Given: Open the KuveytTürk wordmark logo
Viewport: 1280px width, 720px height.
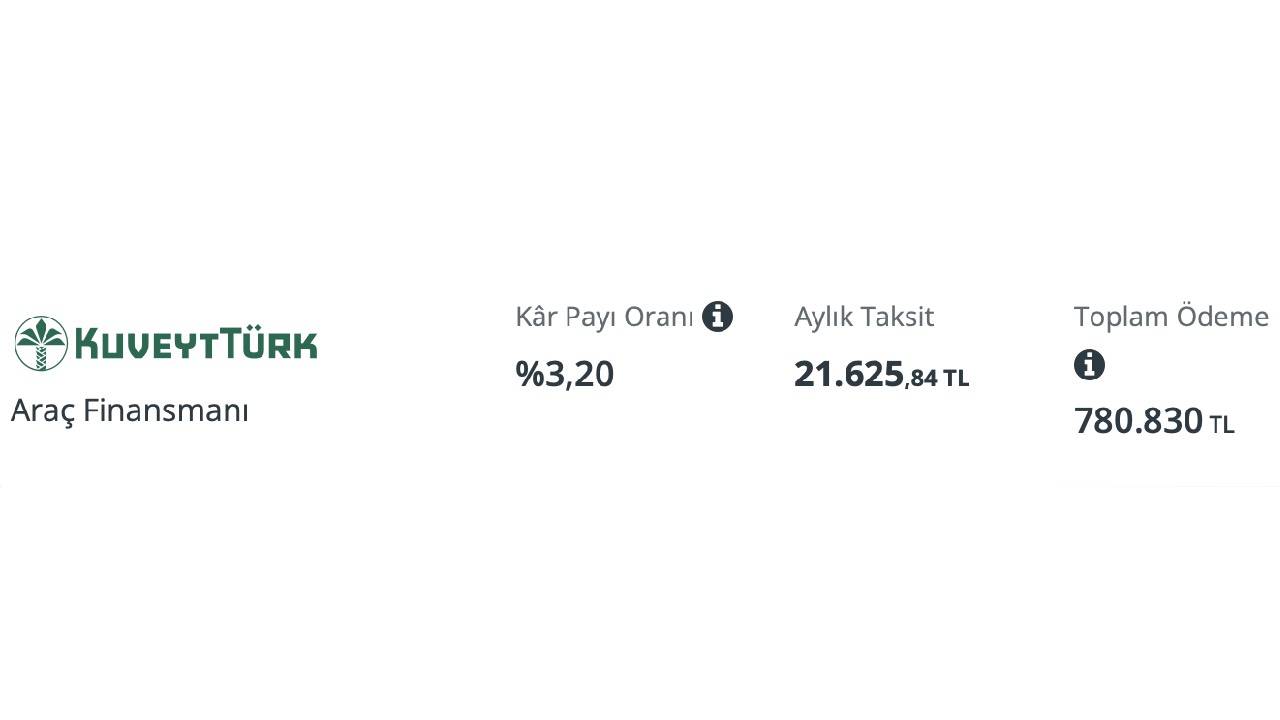Looking at the screenshot, I should tap(196, 343).
